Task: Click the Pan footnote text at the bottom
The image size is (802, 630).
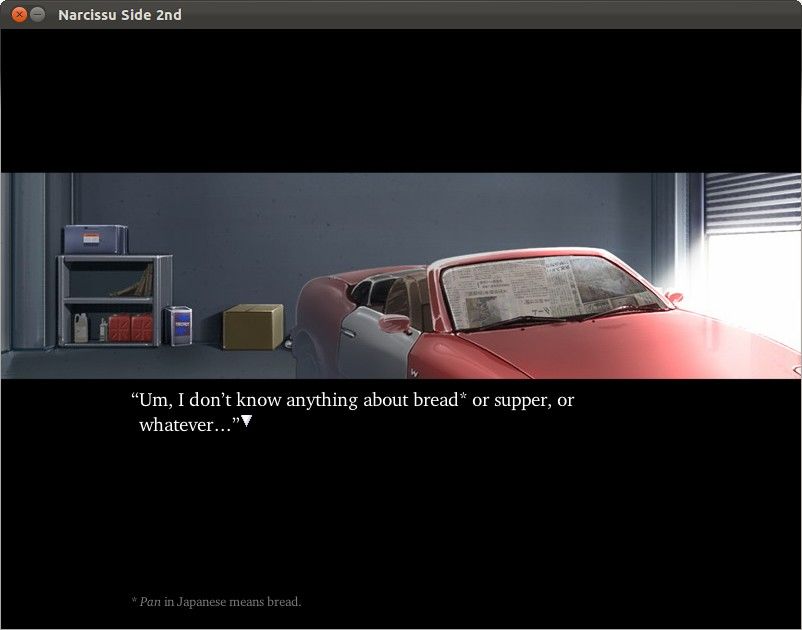Action: pyautogui.click(x=216, y=602)
